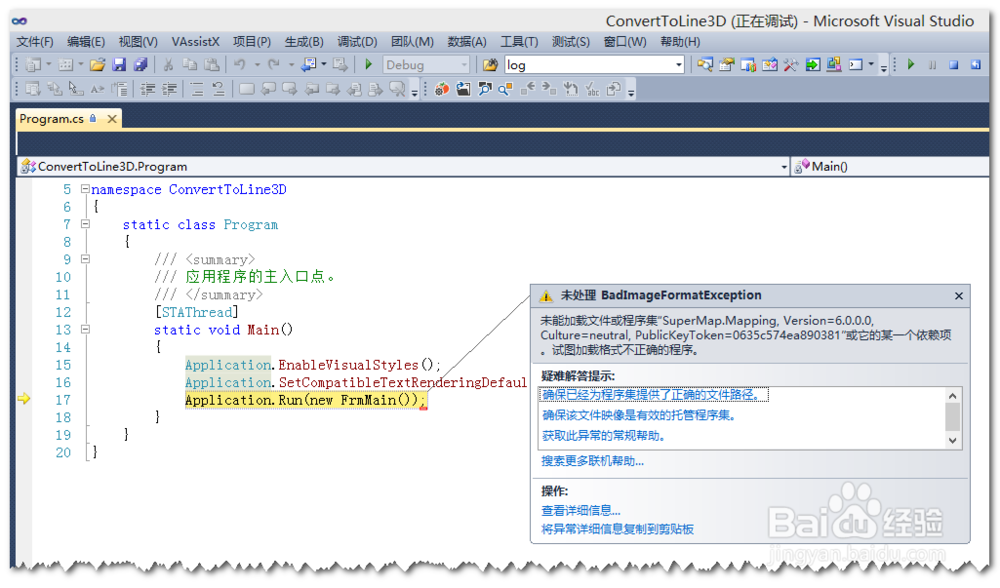Click the green Start Debugging arrow beside Debug
Screen dimensions: 1000x588
click(x=369, y=64)
